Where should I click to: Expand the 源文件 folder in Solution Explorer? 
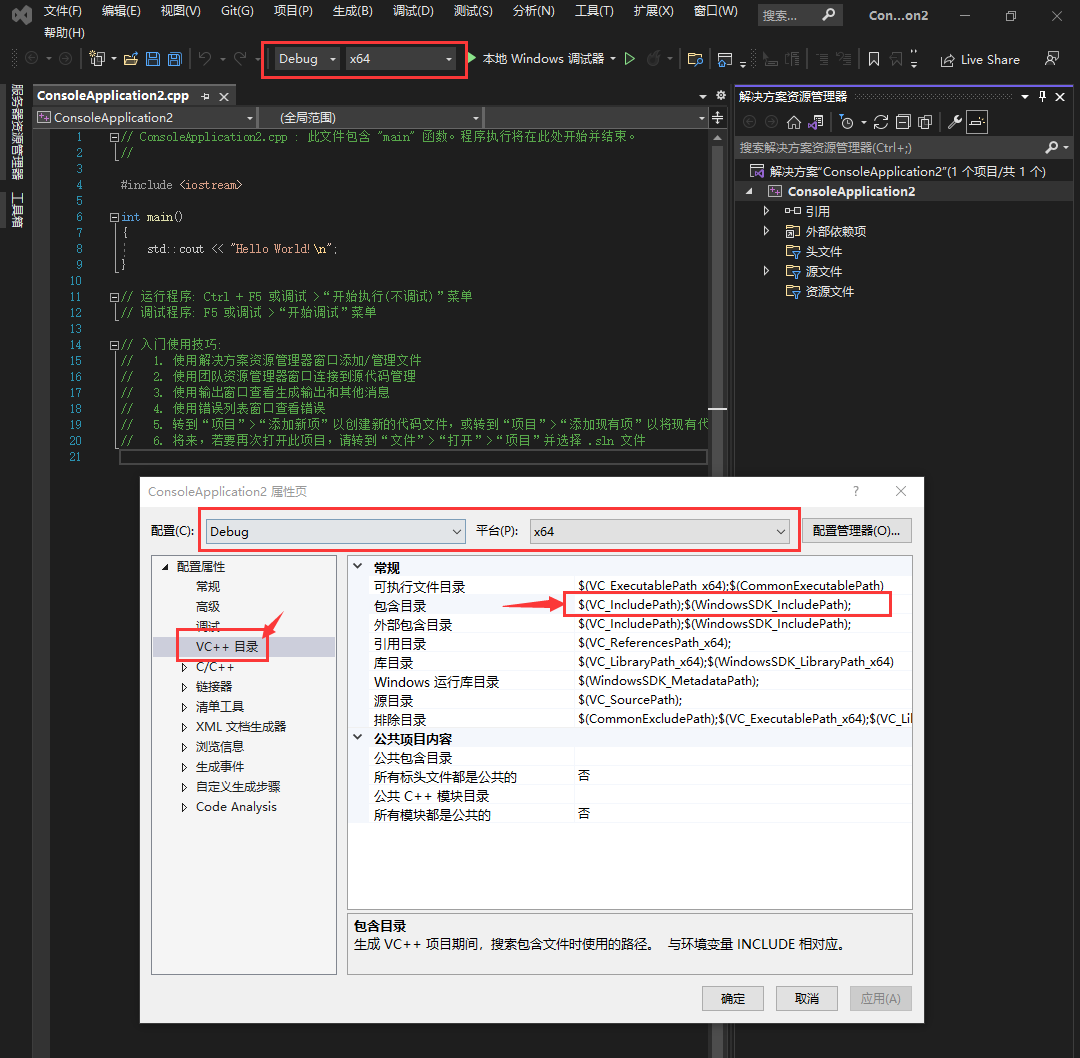point(766,271)
